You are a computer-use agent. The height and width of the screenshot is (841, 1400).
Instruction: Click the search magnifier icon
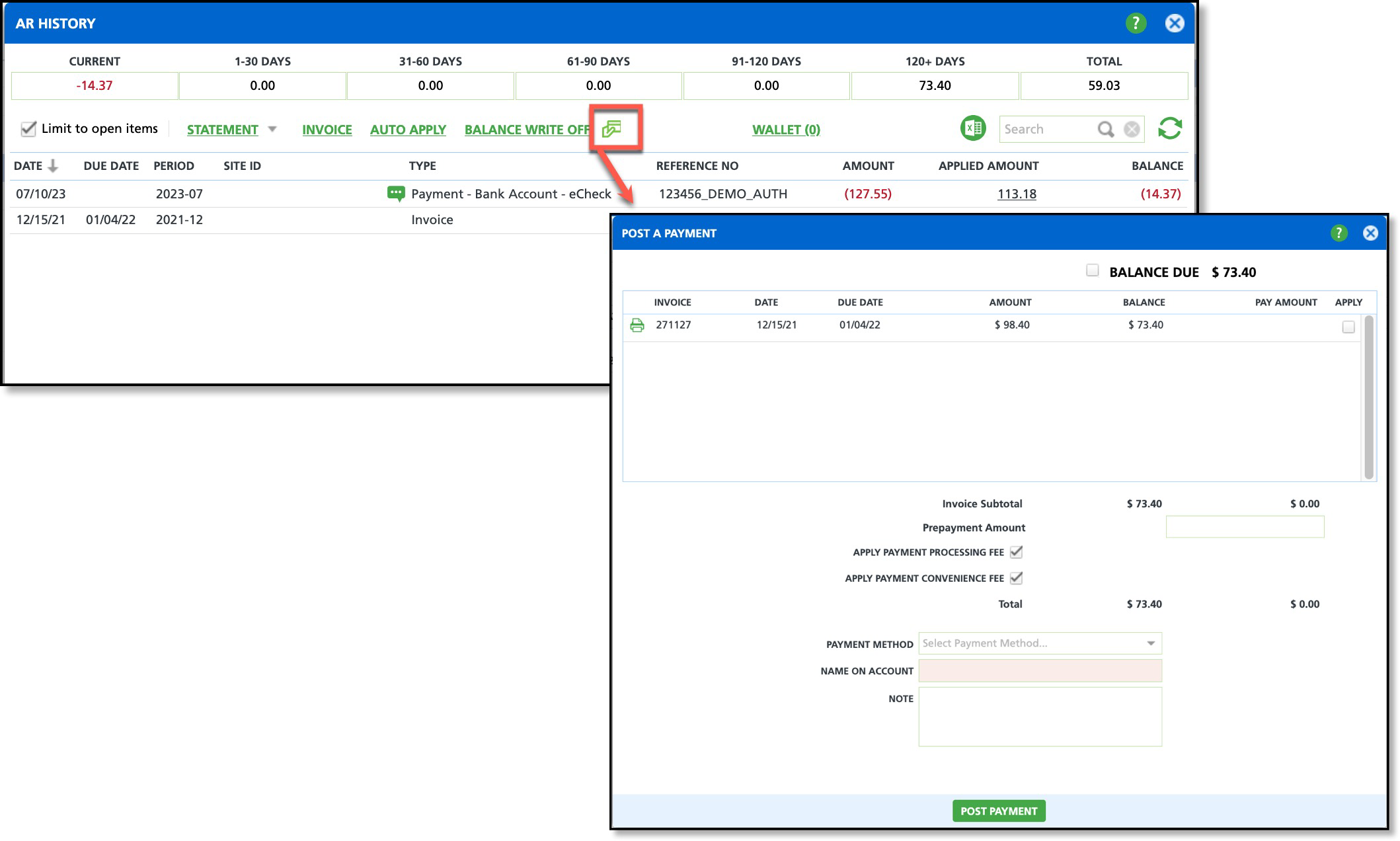(x=1105, y=129)
